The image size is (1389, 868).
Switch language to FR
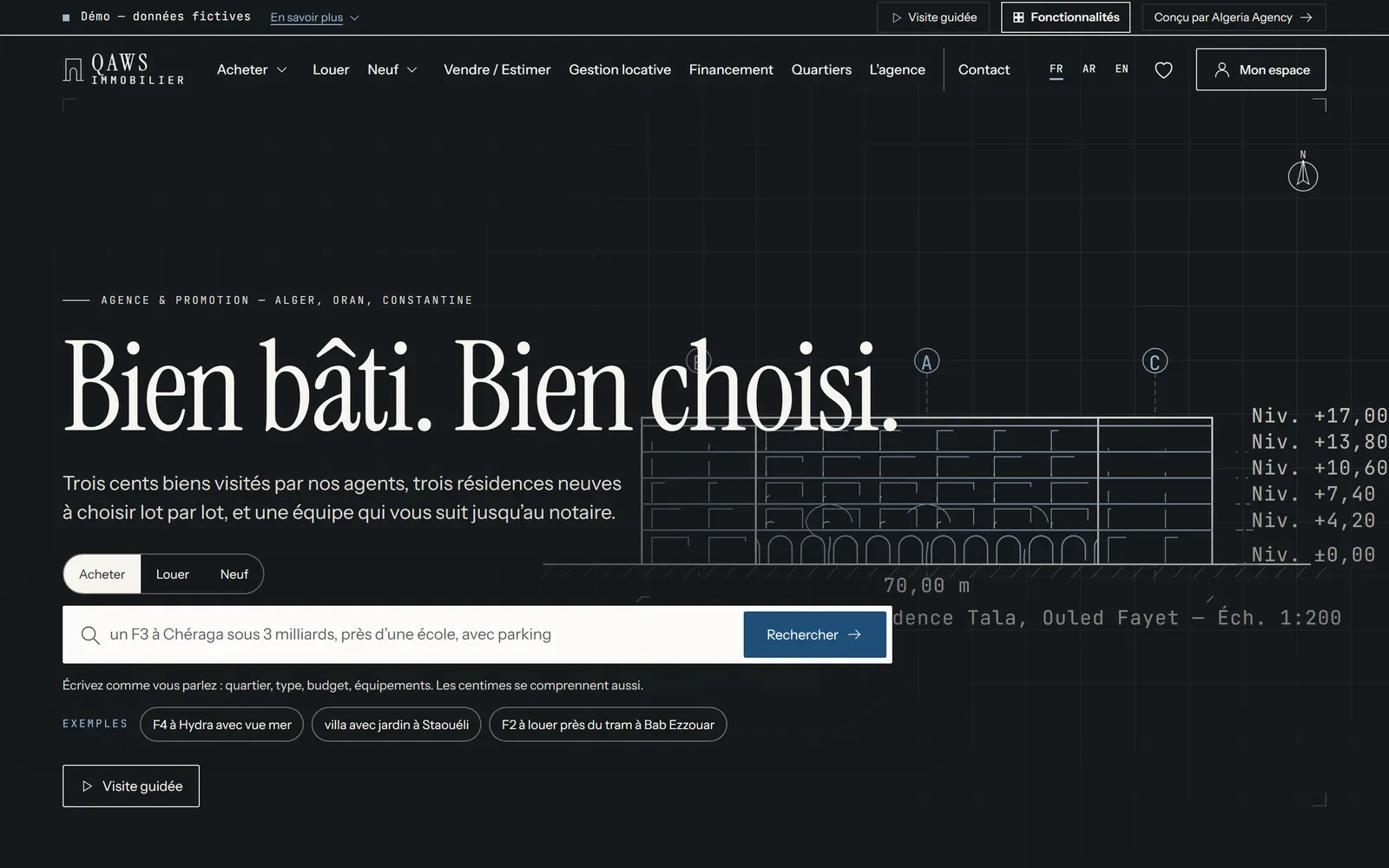click(1056, 69)
